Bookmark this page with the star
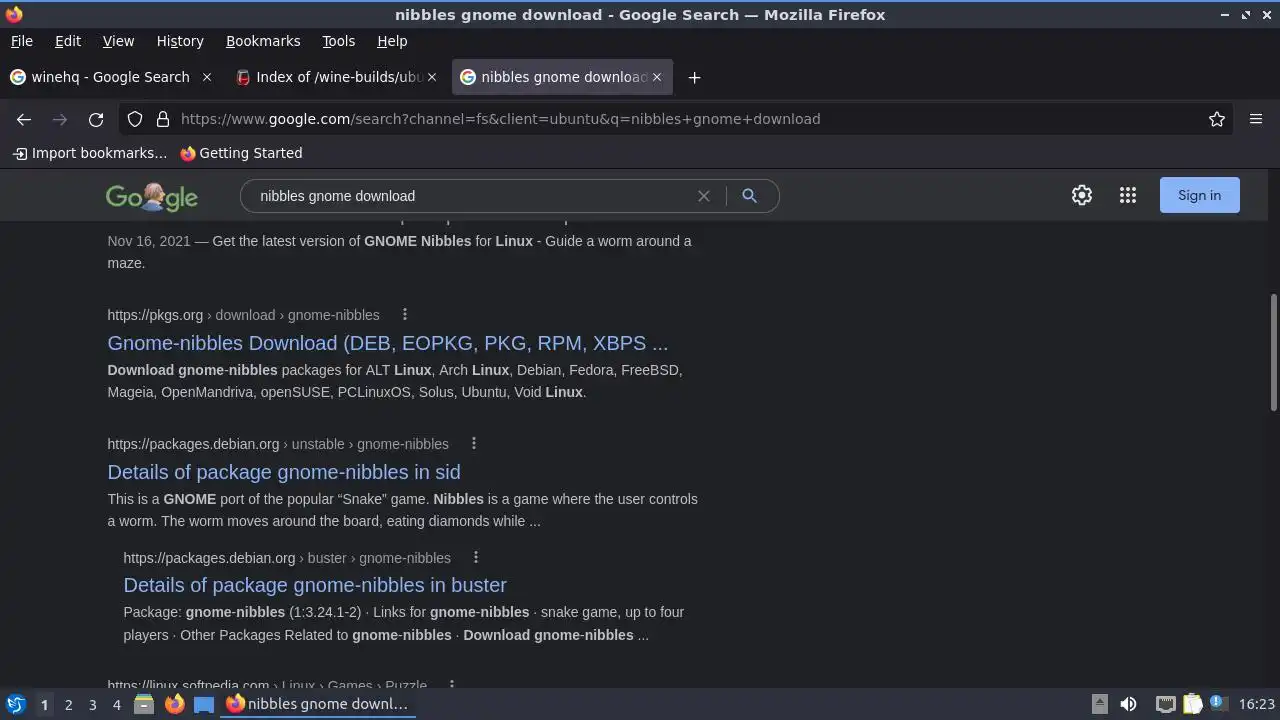Viewport: 1280px width, 720px height. click(x=1217, y=119)
